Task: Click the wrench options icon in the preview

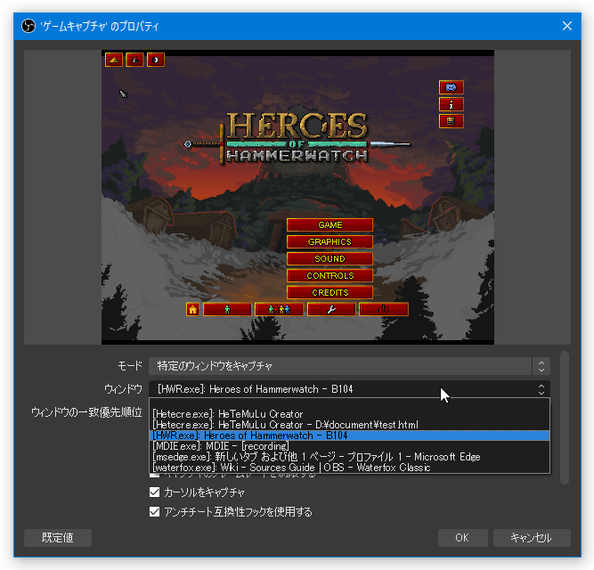Action: coord(331,309)
